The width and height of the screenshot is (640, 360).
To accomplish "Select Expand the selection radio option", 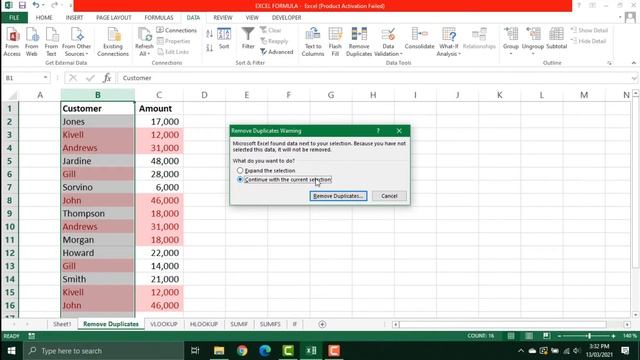I will [240, 171].
